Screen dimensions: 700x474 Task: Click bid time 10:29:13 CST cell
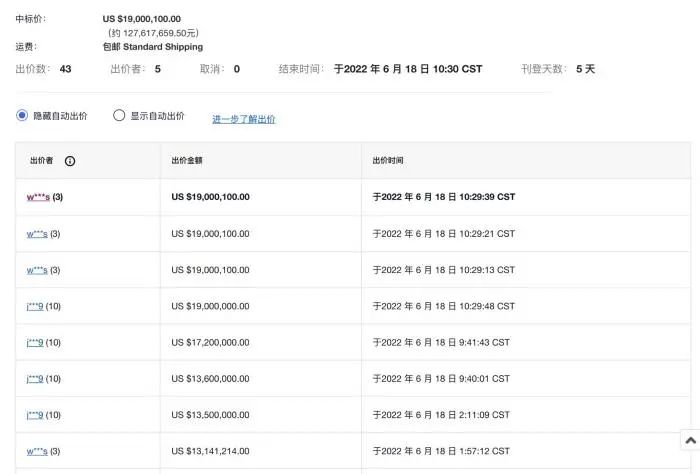coord(444,270)
